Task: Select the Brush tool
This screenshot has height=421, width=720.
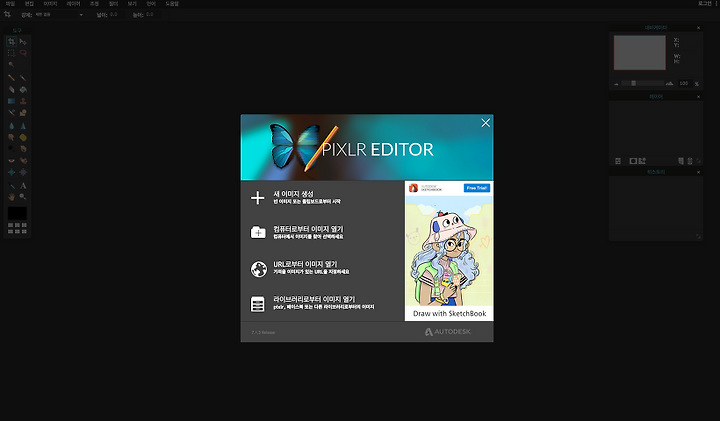Action: 23,78
